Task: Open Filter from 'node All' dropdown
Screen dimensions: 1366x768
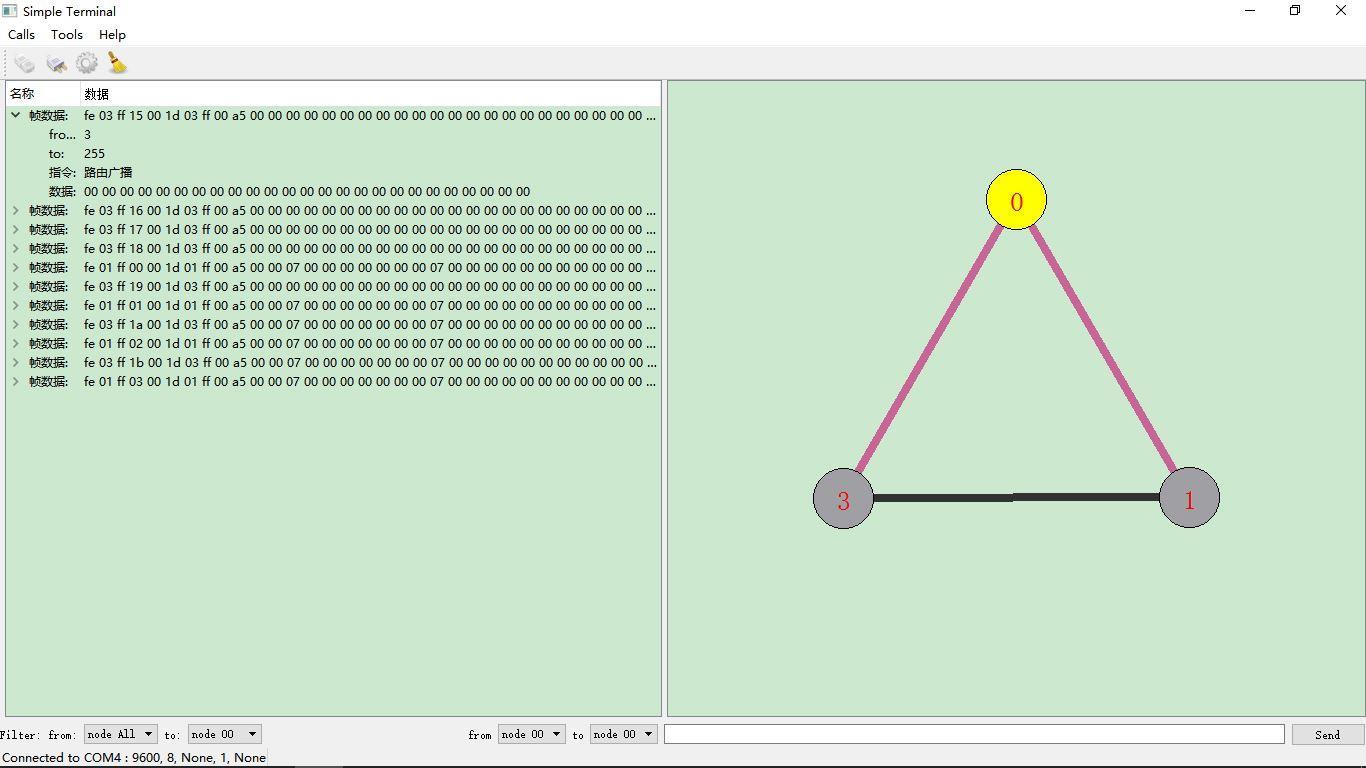Action: (x=120, y=734)
